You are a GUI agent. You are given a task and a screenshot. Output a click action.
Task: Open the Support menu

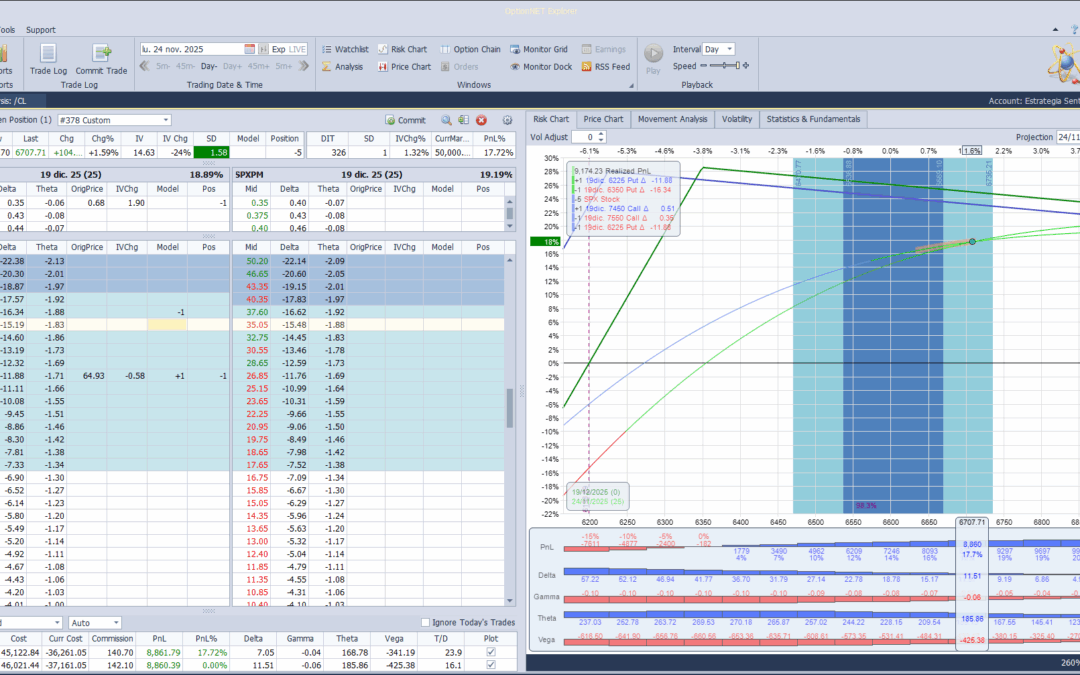point(41,30)
